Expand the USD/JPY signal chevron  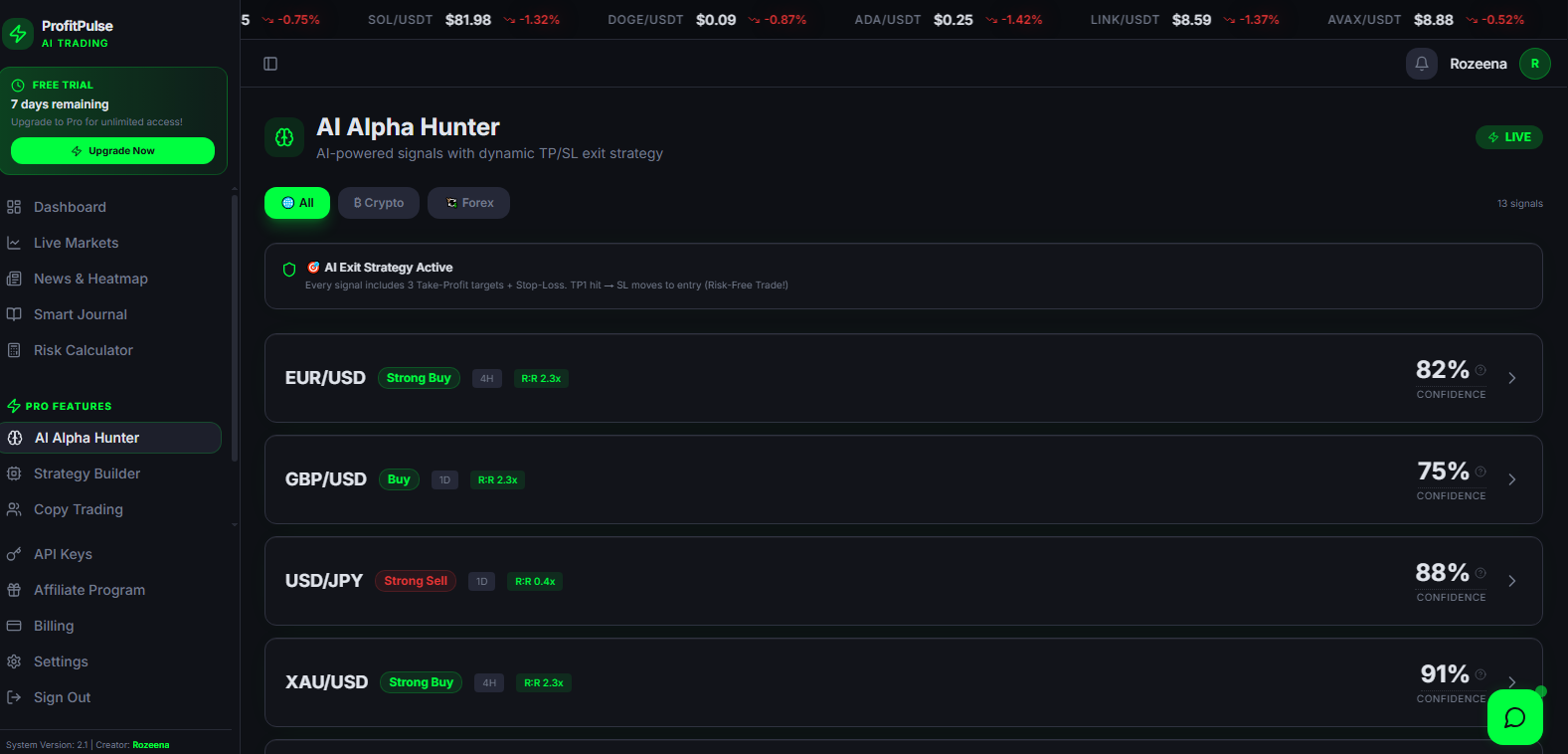pos(1512,581)
